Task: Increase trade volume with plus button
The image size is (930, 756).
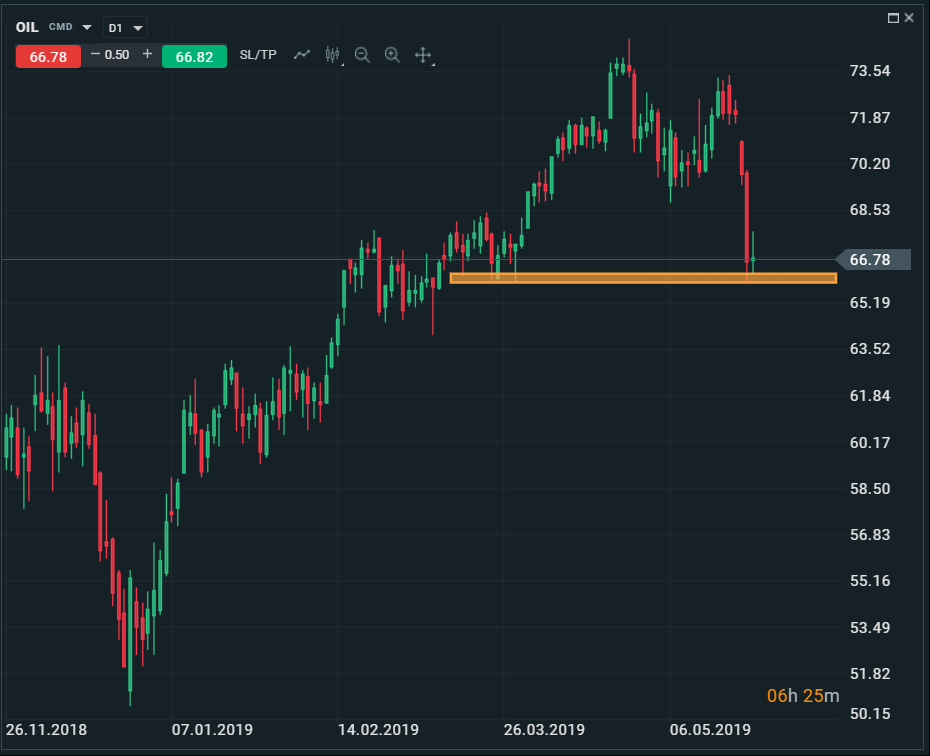Action: pos(147,55)
